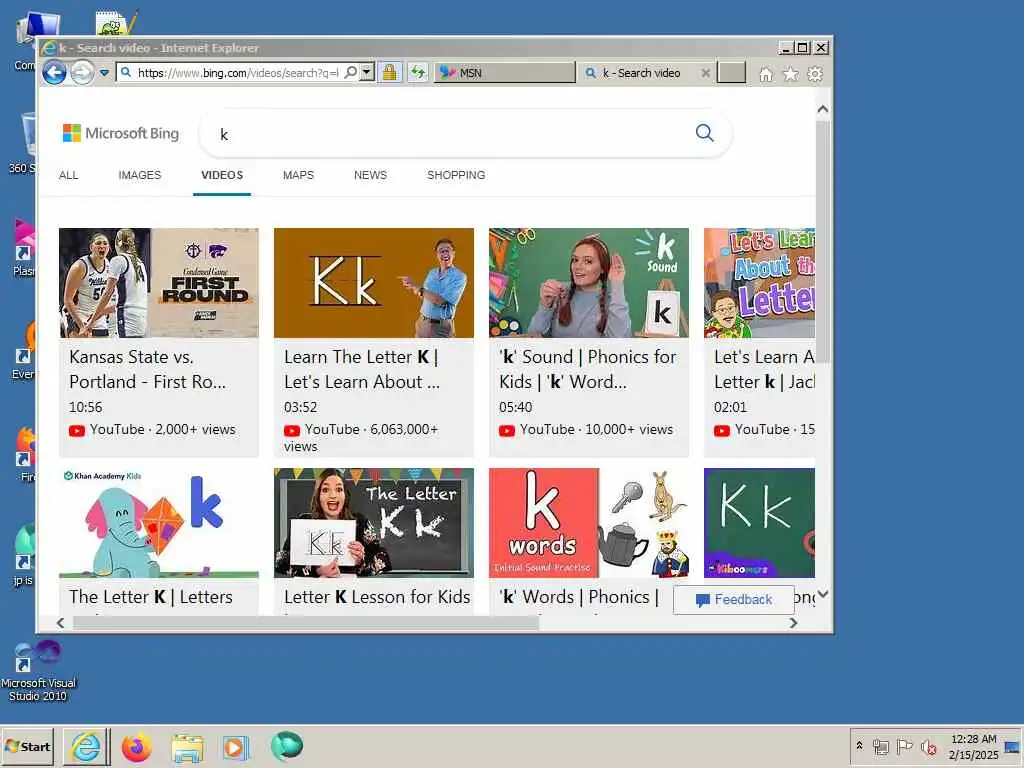This screenshot has width=1024, height=768.
Task: Click the muted volume tray icon
Action: [928, 746]
